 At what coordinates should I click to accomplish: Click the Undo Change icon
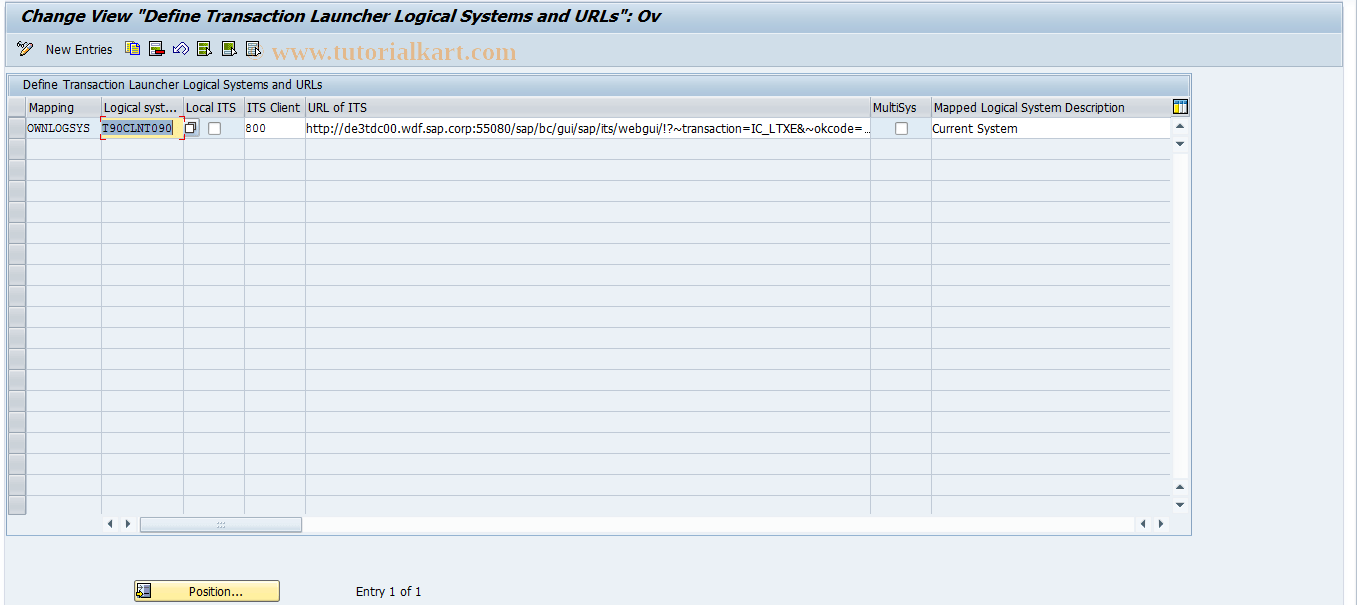click(180, 48)
